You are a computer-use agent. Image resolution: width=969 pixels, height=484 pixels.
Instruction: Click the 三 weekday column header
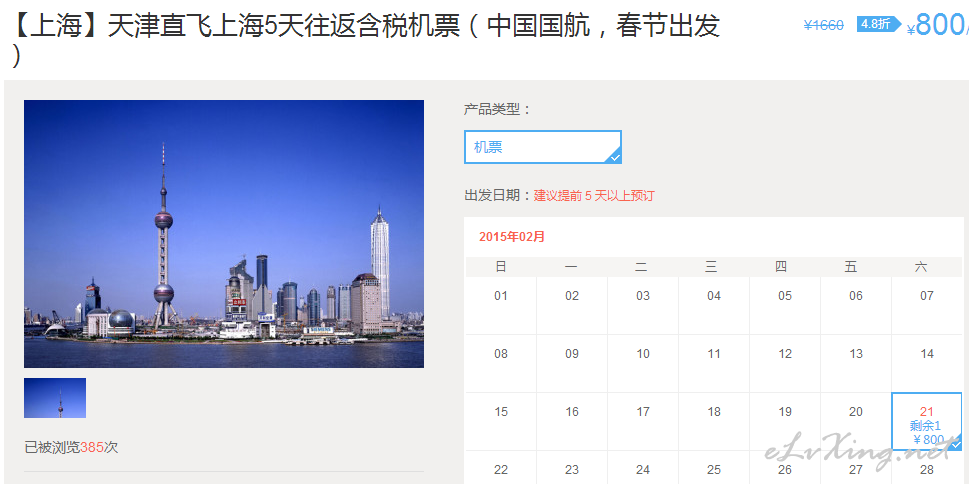[x=711, y=267]
